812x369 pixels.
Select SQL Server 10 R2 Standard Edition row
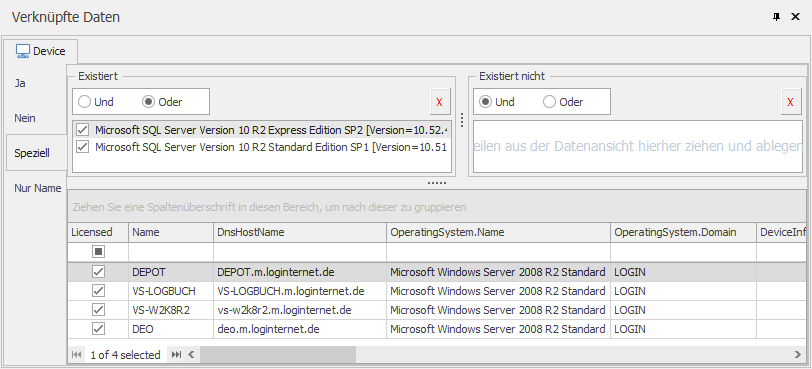pyautogui.click(x=262, y=147)
